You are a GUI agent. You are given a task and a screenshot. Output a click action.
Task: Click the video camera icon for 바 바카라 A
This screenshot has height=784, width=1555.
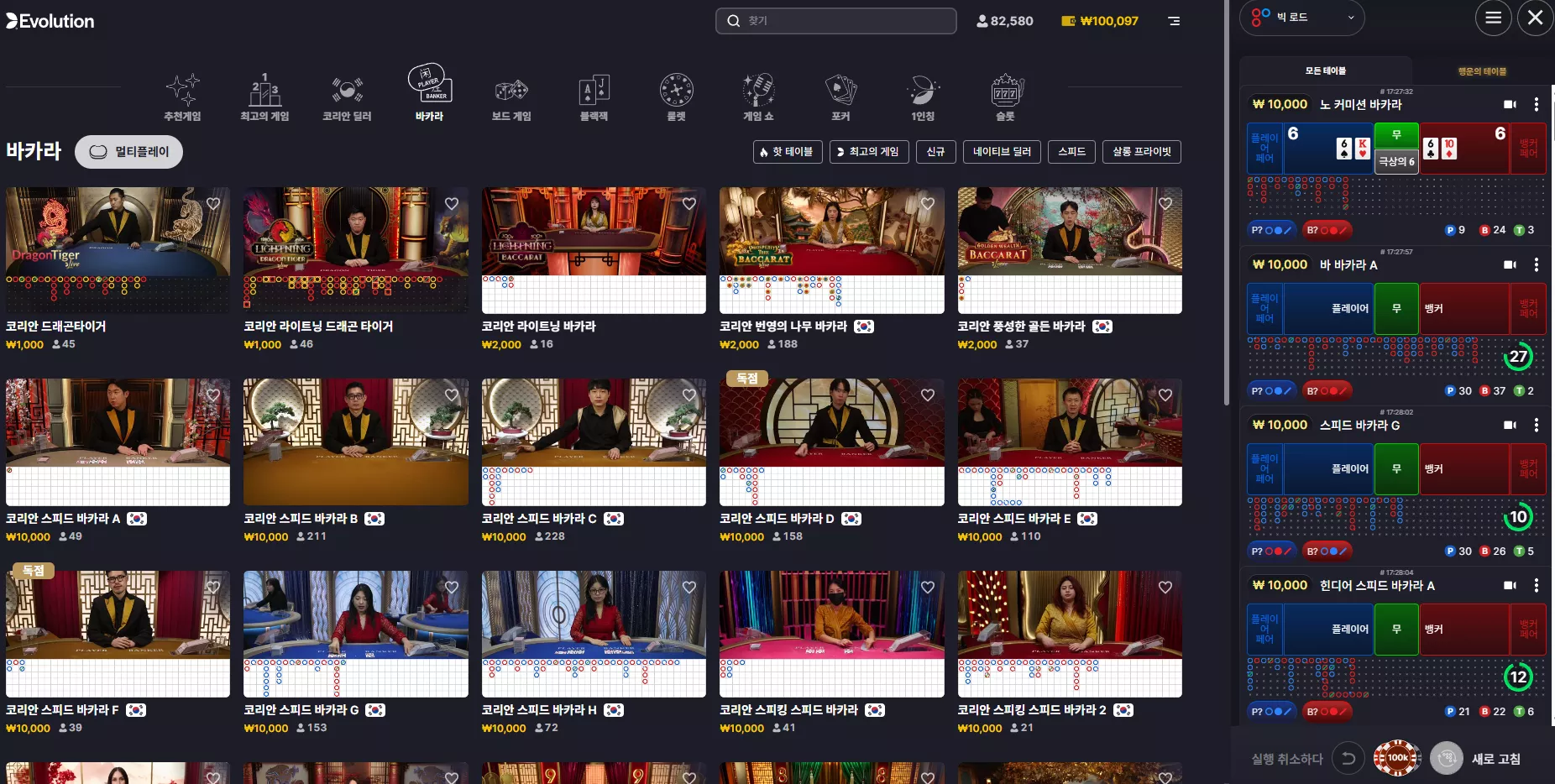coord(1510,264)
